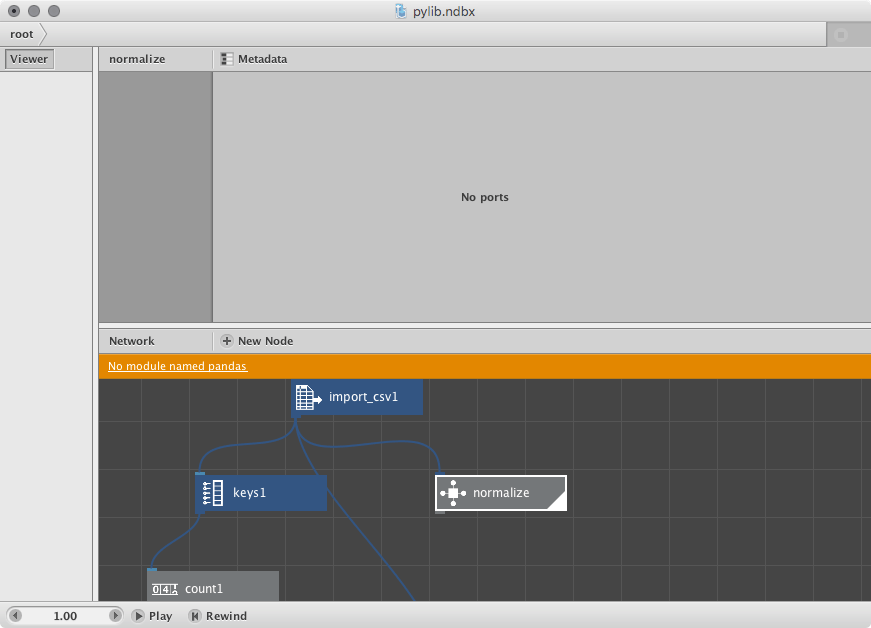The height and width of the screenshot is (628, 871).
Task: Click the Rewind playback icon
Action: (x=194, y=616)
